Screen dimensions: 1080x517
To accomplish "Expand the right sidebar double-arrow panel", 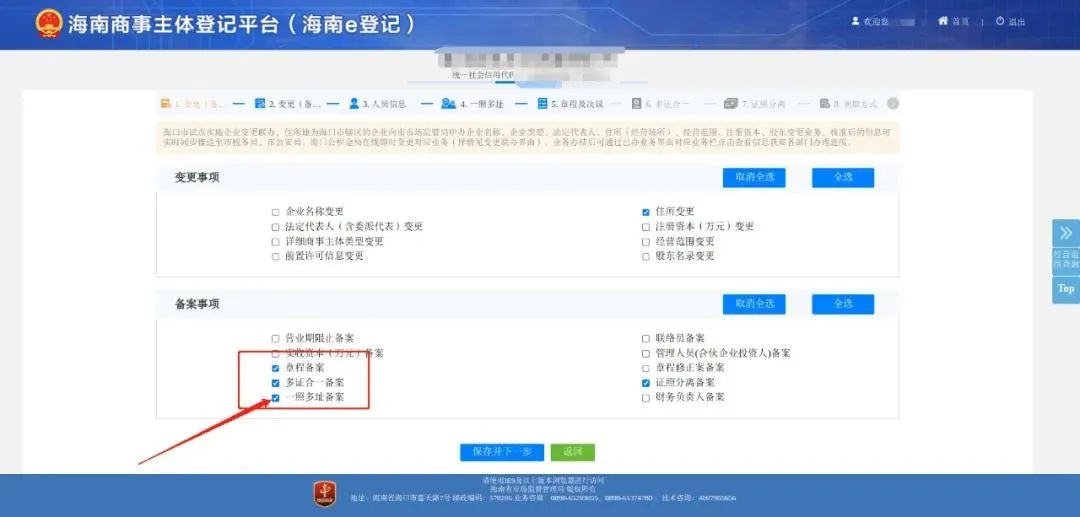I will (1065, 234).
